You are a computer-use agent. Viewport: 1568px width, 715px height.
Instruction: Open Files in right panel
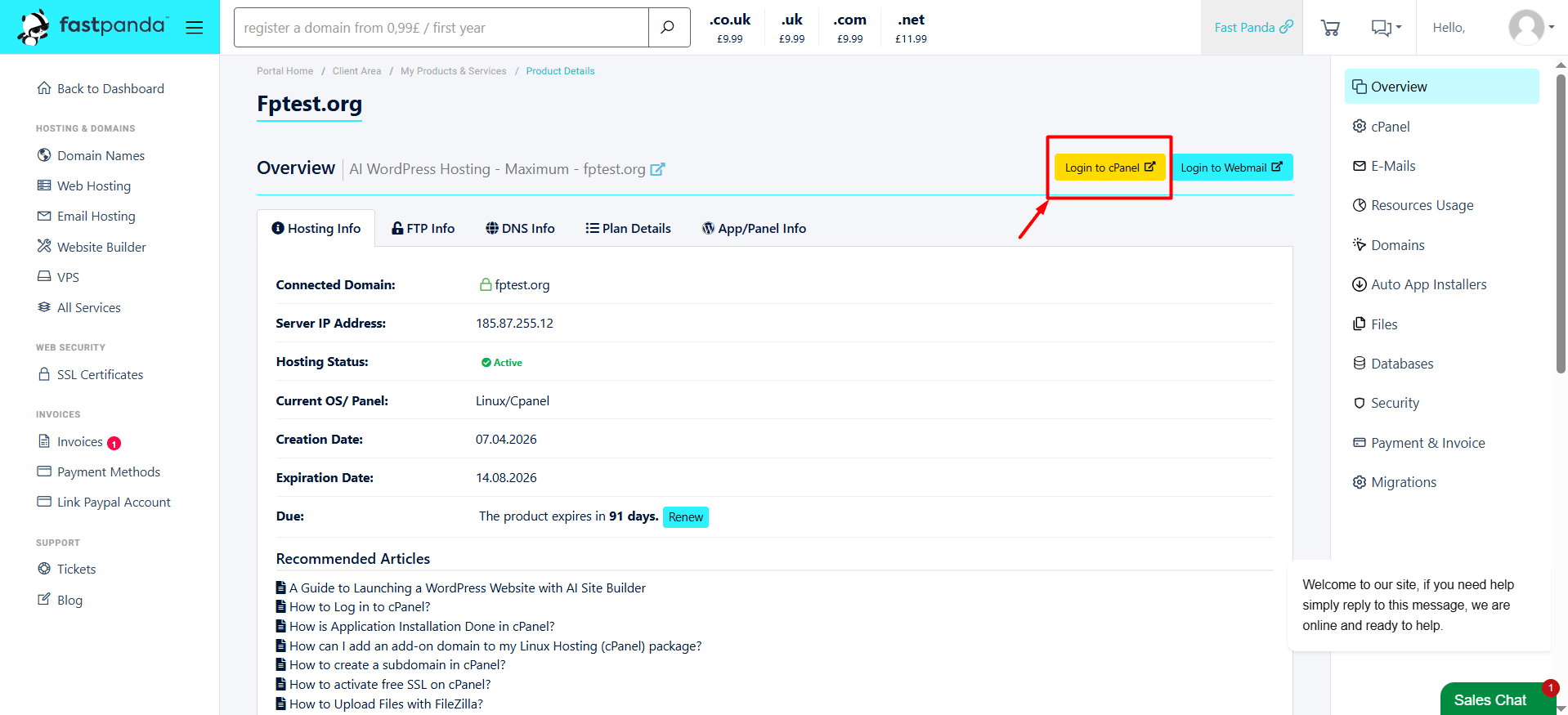(x=1375, y=324)
